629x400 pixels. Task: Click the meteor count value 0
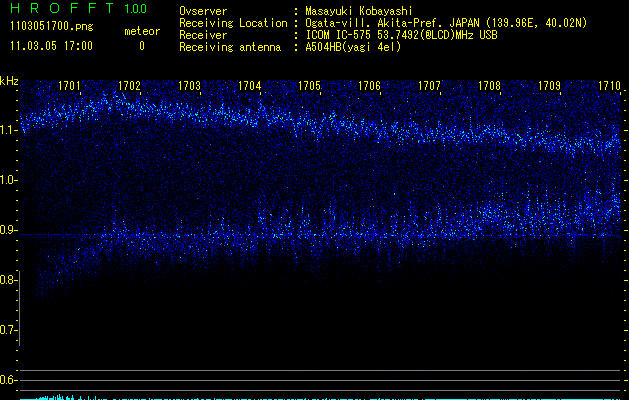coord(141,46)
